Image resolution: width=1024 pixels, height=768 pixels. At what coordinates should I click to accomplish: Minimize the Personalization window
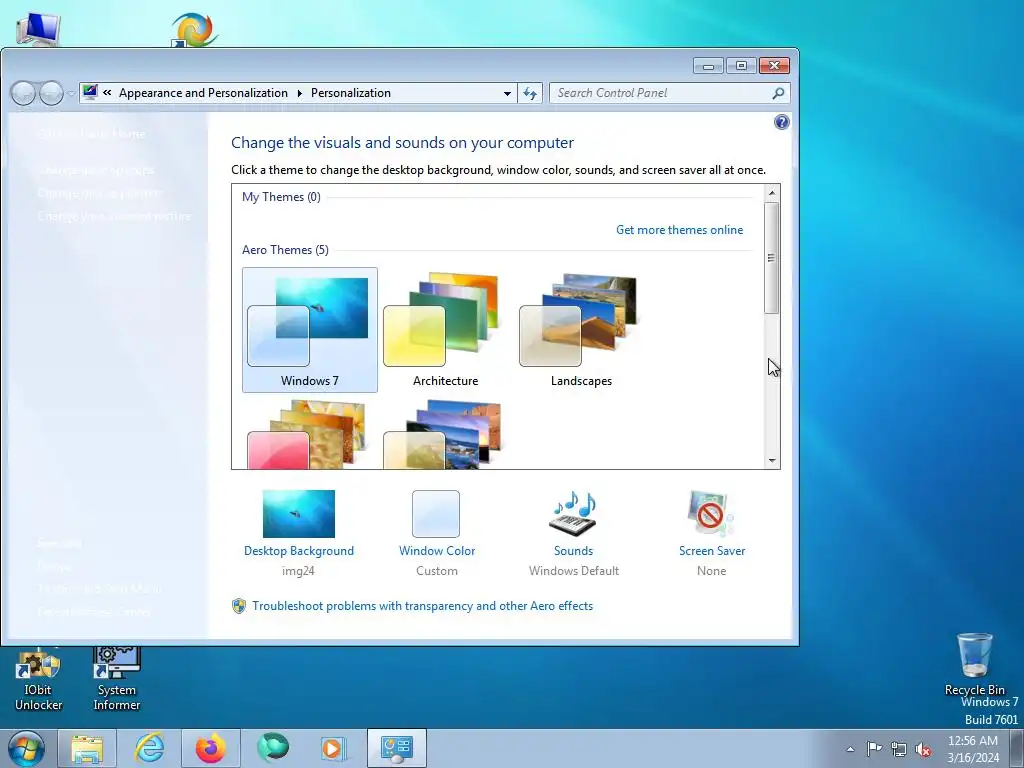tap(708, 66)
